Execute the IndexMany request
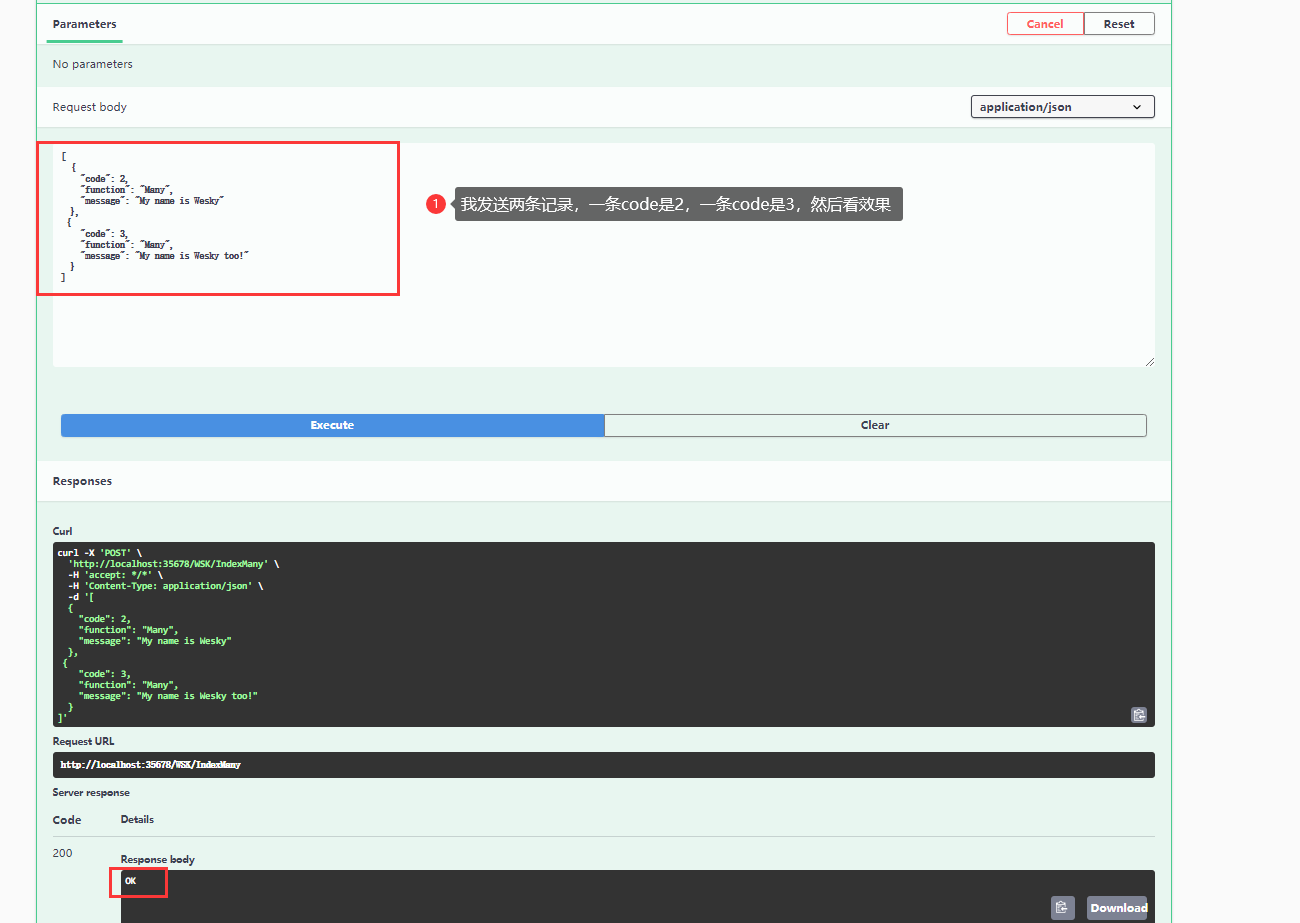 point(332,425)
